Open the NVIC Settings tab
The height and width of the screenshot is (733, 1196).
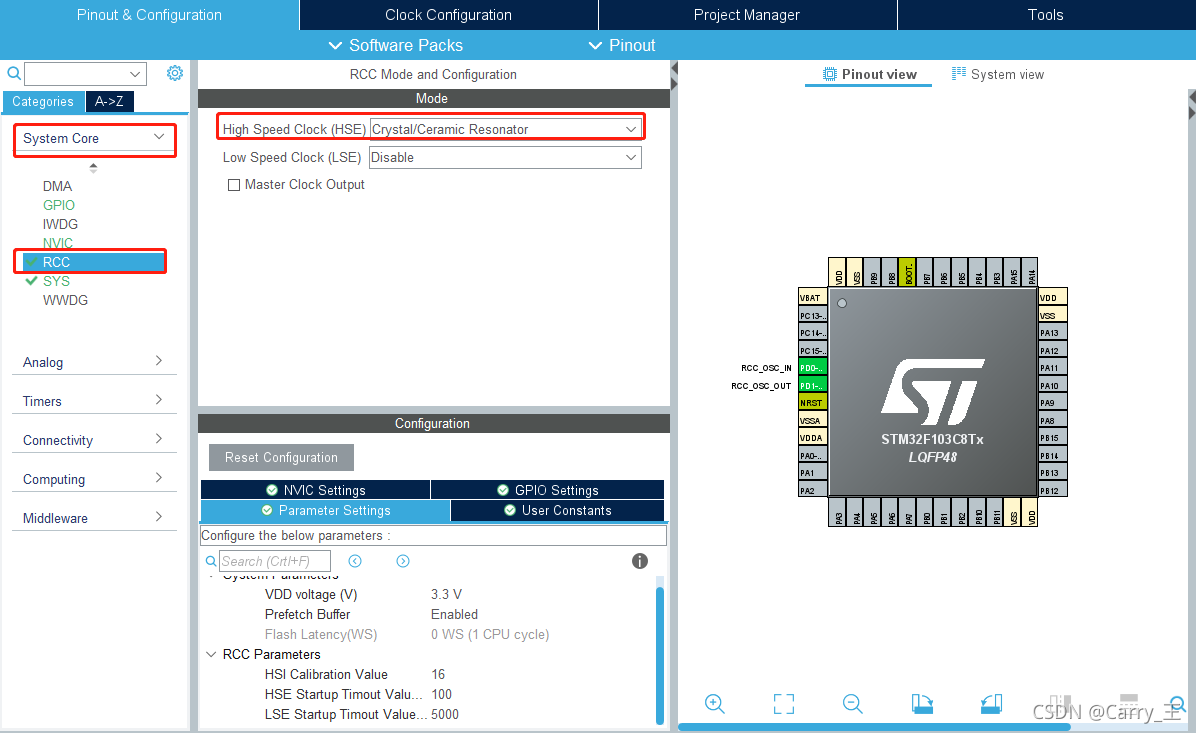coord(316,490)
